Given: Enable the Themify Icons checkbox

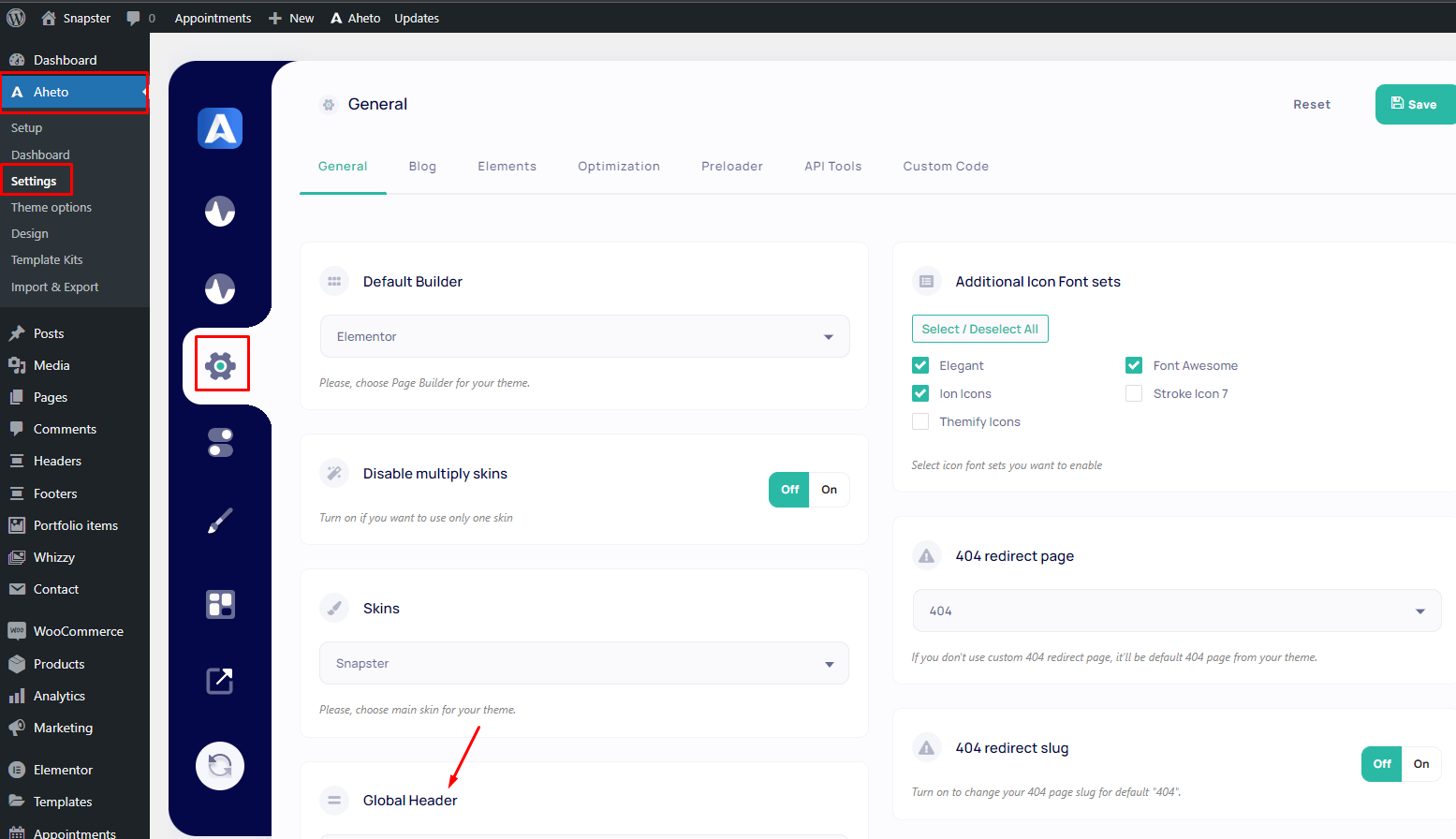Looking at the screenshot, I should 920,421.
